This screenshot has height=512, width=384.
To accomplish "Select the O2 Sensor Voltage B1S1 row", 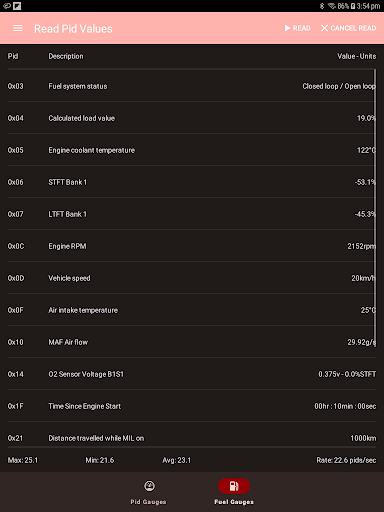I will coord(192,374).
